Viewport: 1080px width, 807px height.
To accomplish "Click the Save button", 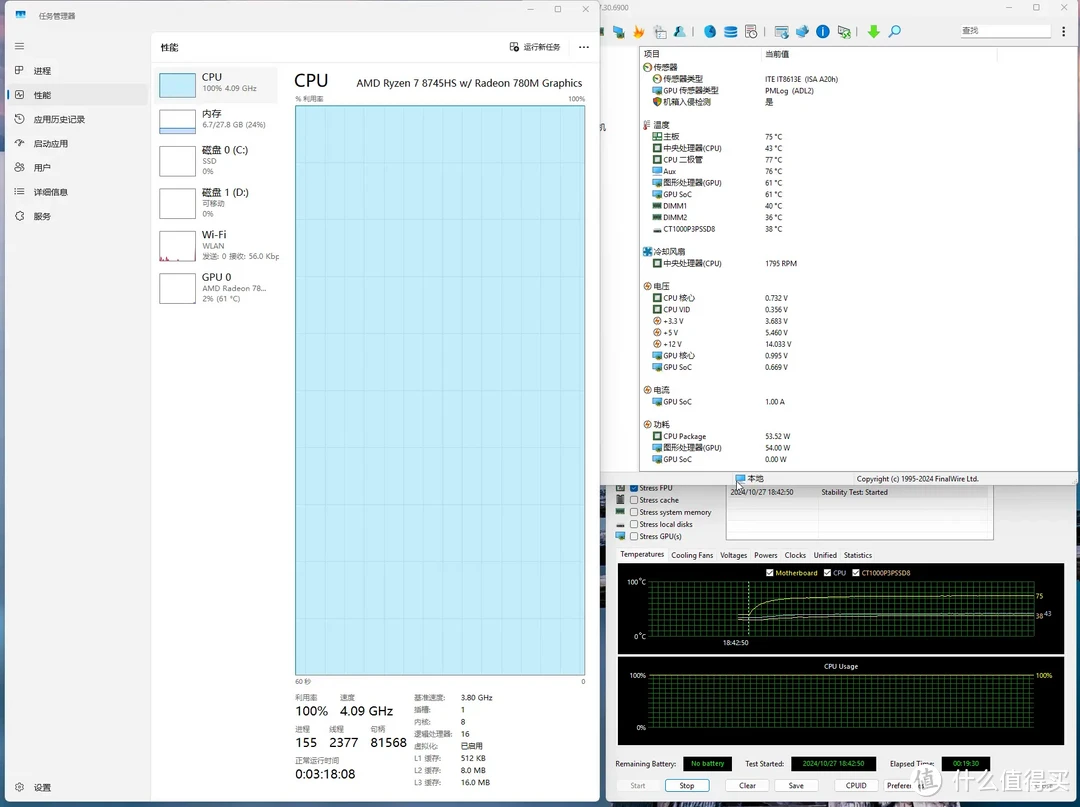I will coord(796,786).
